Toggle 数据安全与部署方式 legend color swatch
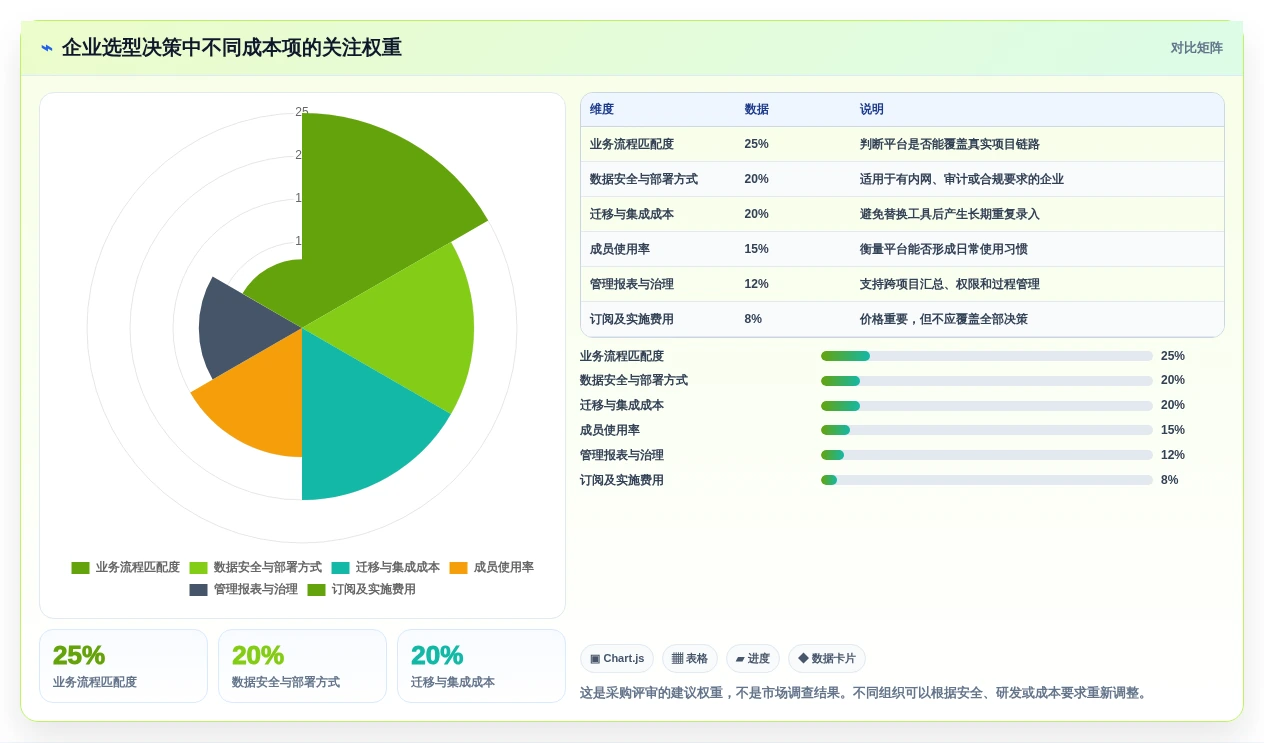Screen dimensions: 1264x743 tap(198, 568)
